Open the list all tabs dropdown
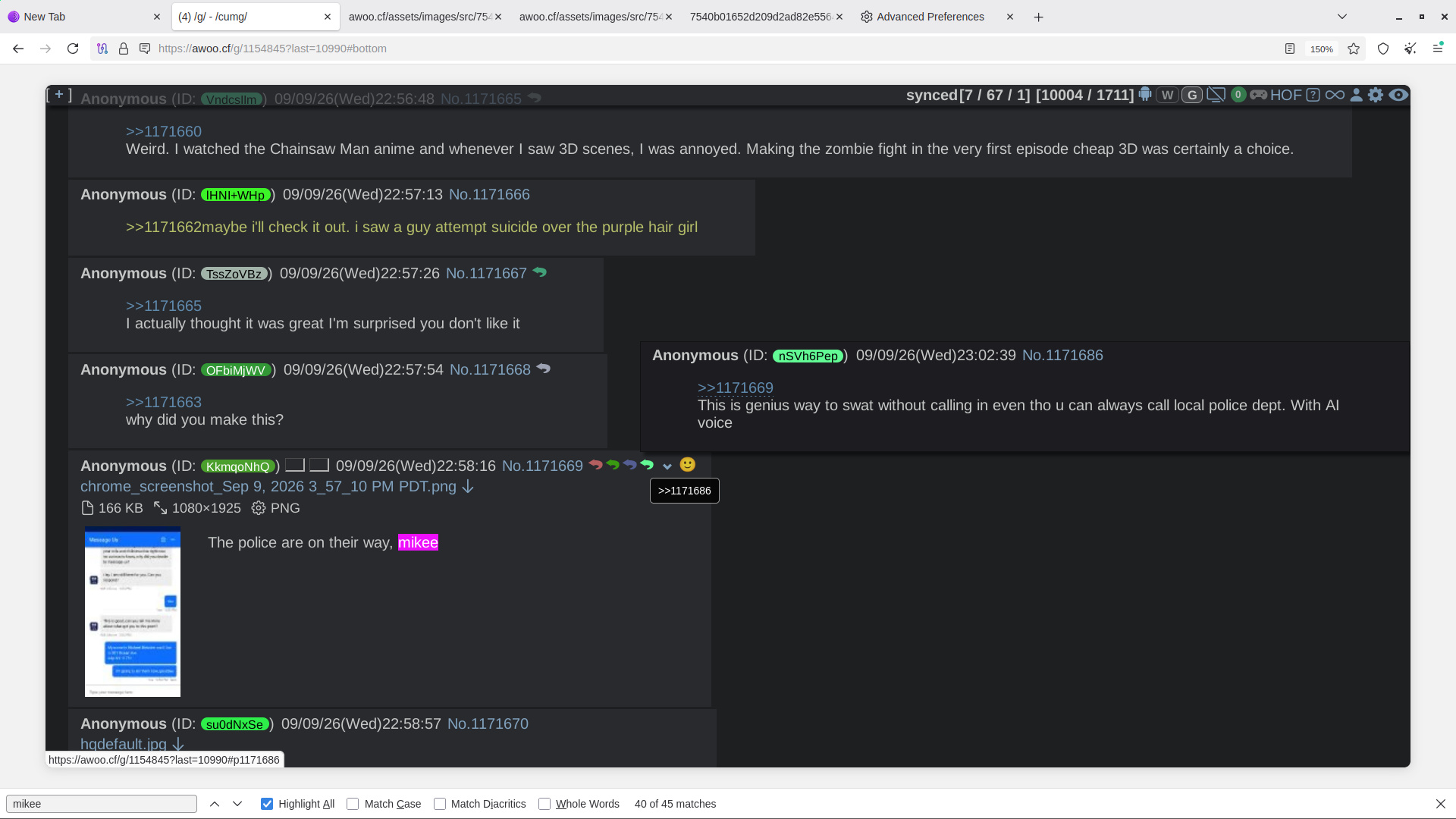Screen dimensions: 1456x819 point(1342,17)
